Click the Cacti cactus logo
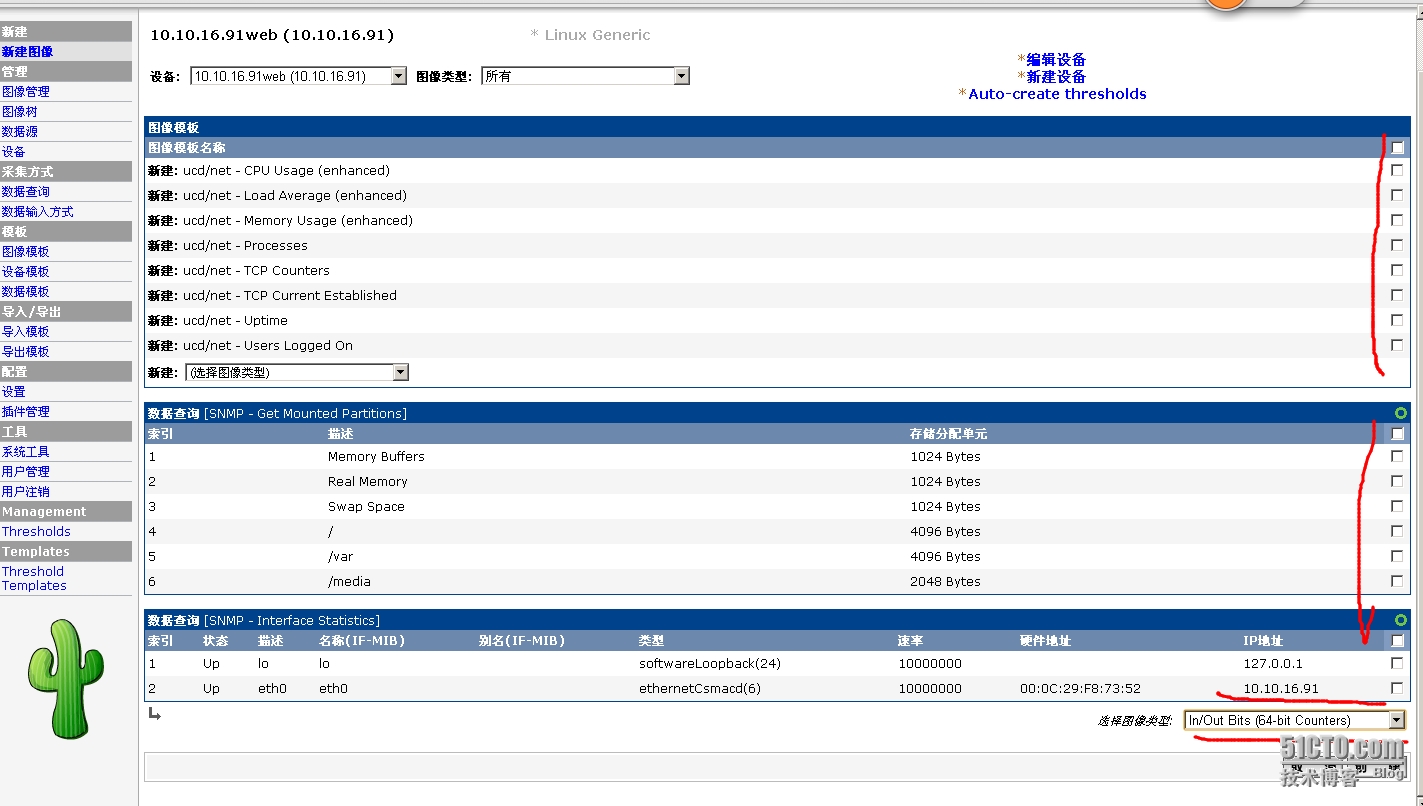1423x806 pixels. [66, 679]
